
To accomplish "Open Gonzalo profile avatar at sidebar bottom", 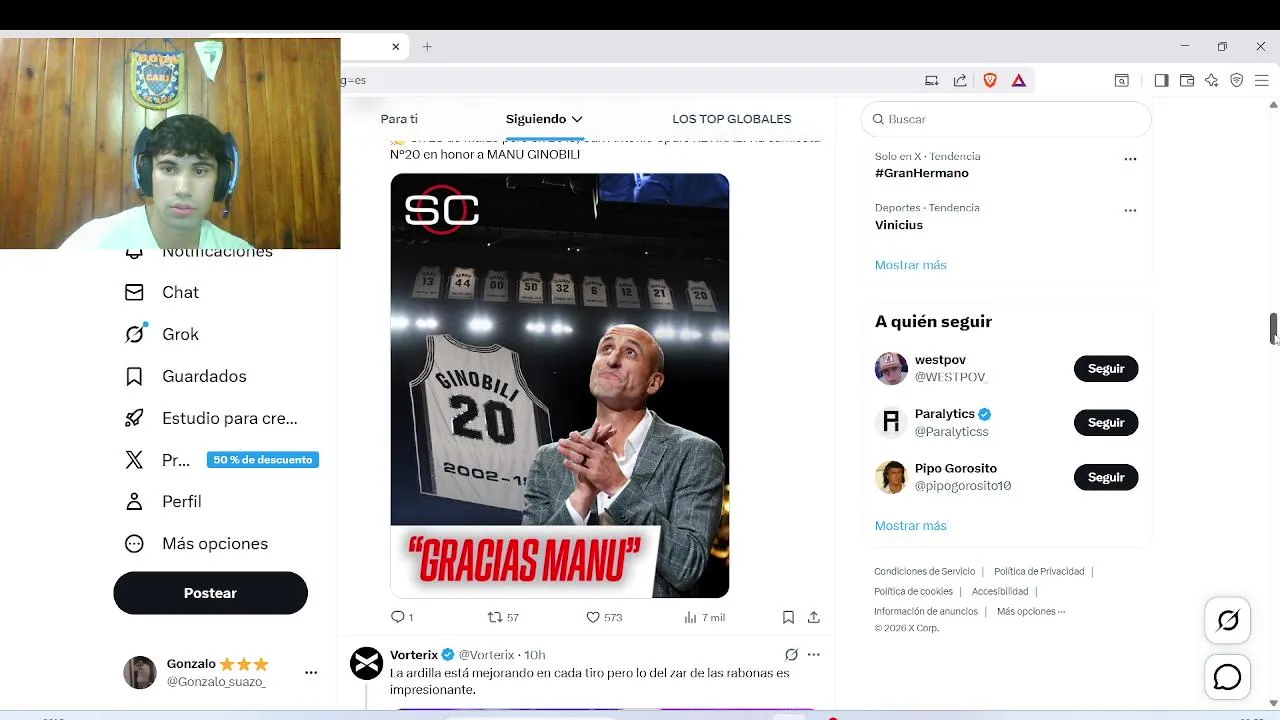I will [x=140, y=673].
